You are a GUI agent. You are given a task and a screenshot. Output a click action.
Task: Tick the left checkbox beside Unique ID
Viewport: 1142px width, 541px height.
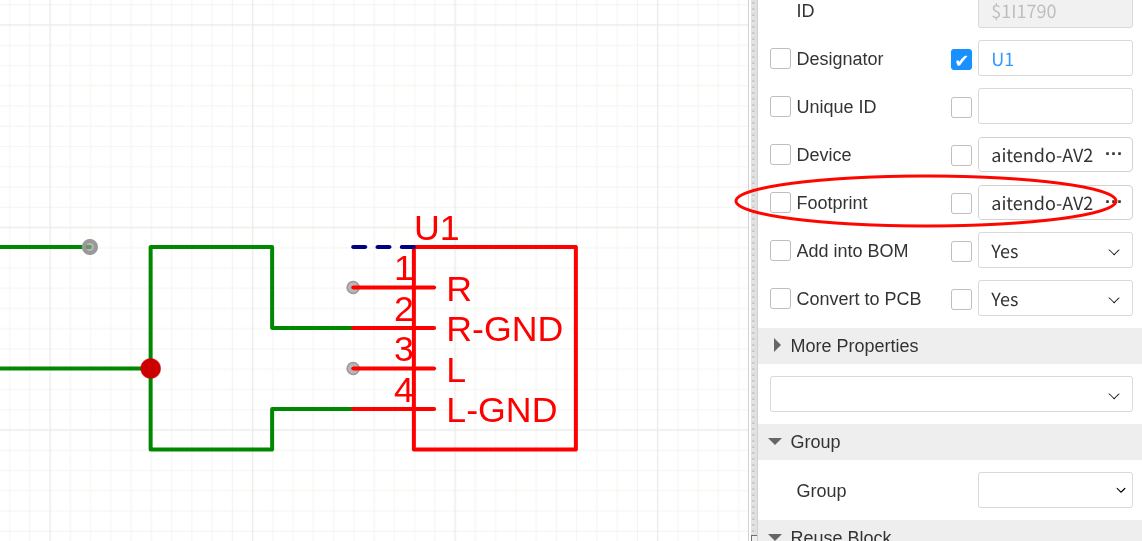pyautogui.click(x=780, y=107)
